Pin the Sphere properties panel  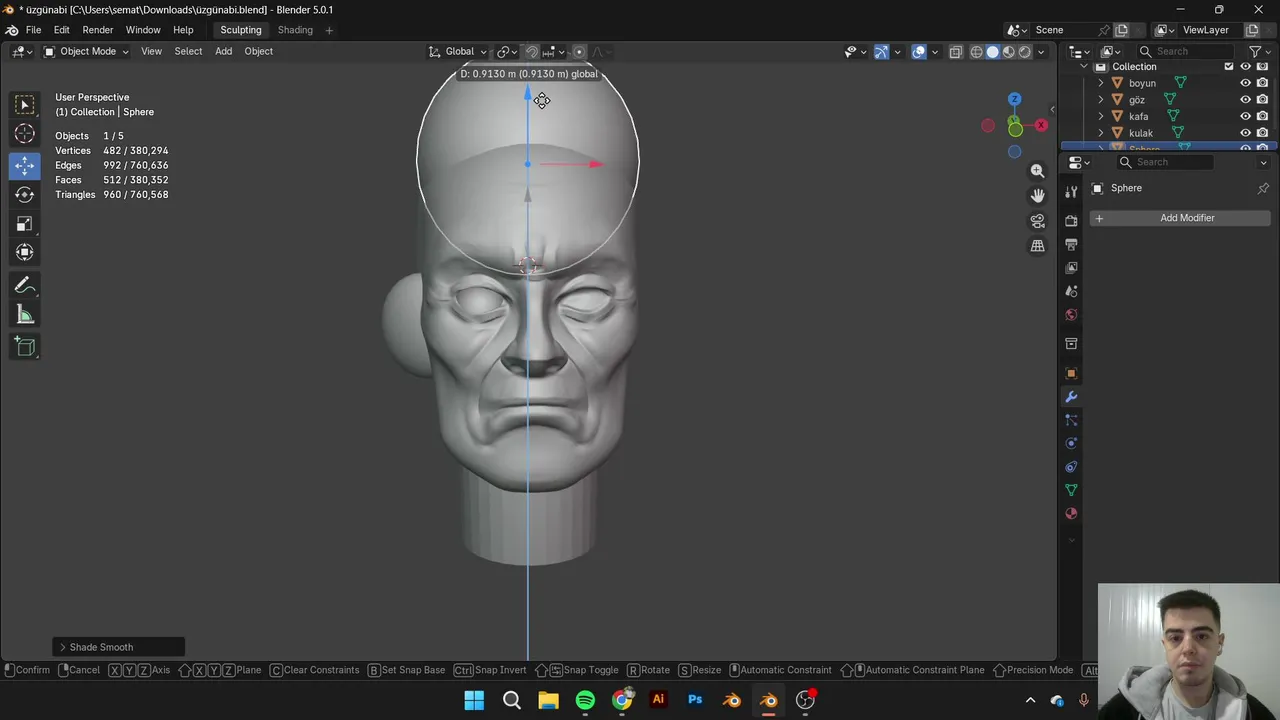[1263, 188]
